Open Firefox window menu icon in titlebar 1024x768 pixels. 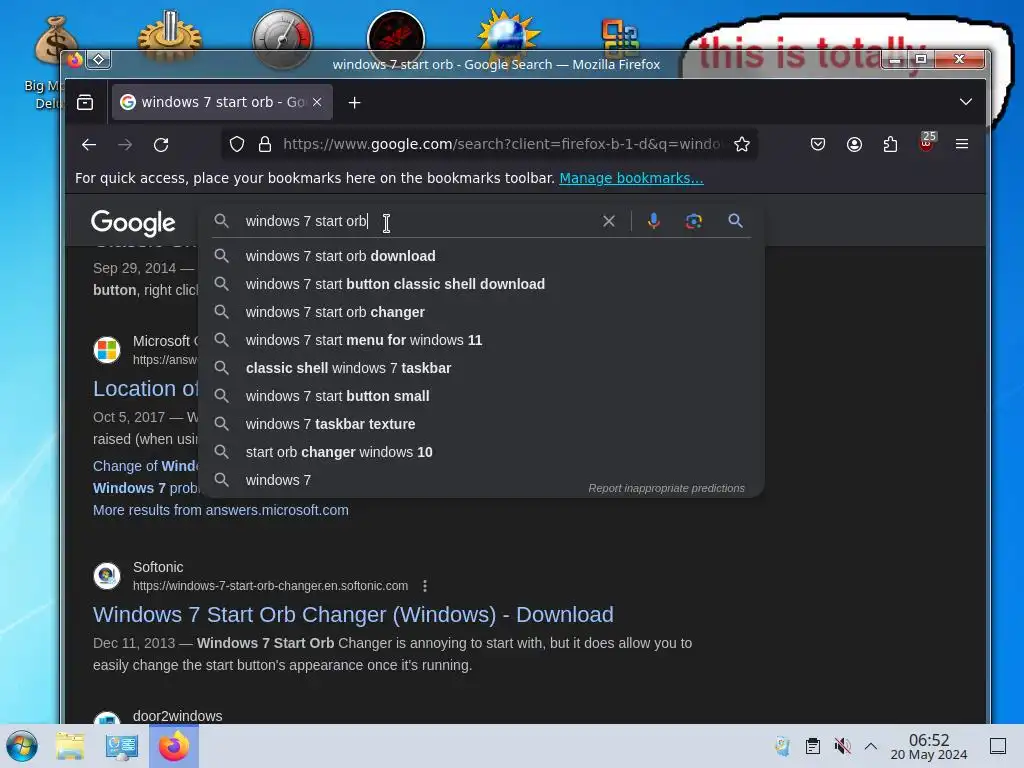pyautogui.click(x=74, y=60)
